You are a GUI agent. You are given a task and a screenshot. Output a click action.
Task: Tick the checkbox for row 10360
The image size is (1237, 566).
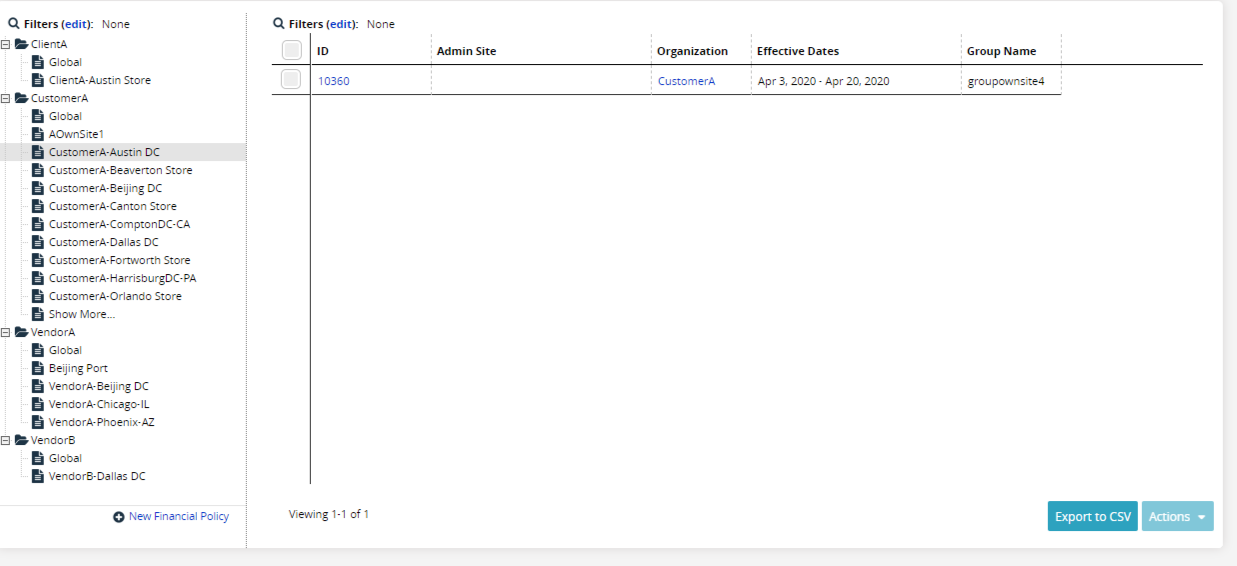[x=291, y=80]
